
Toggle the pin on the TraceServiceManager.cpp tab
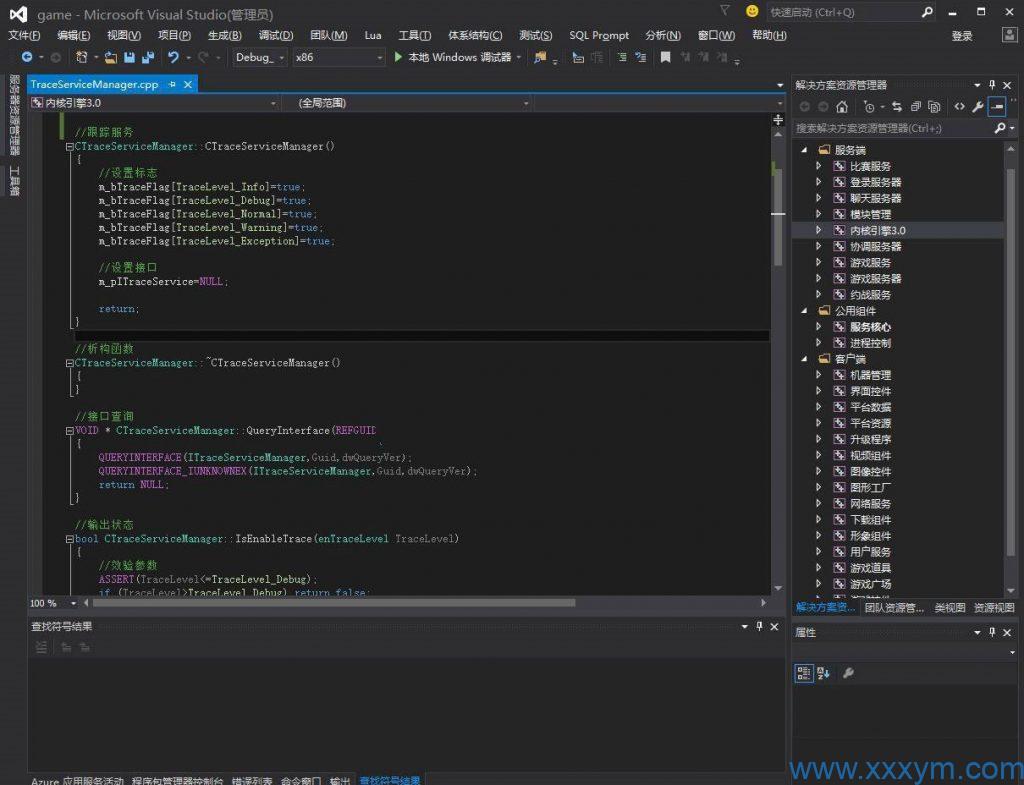pos(172,85)
